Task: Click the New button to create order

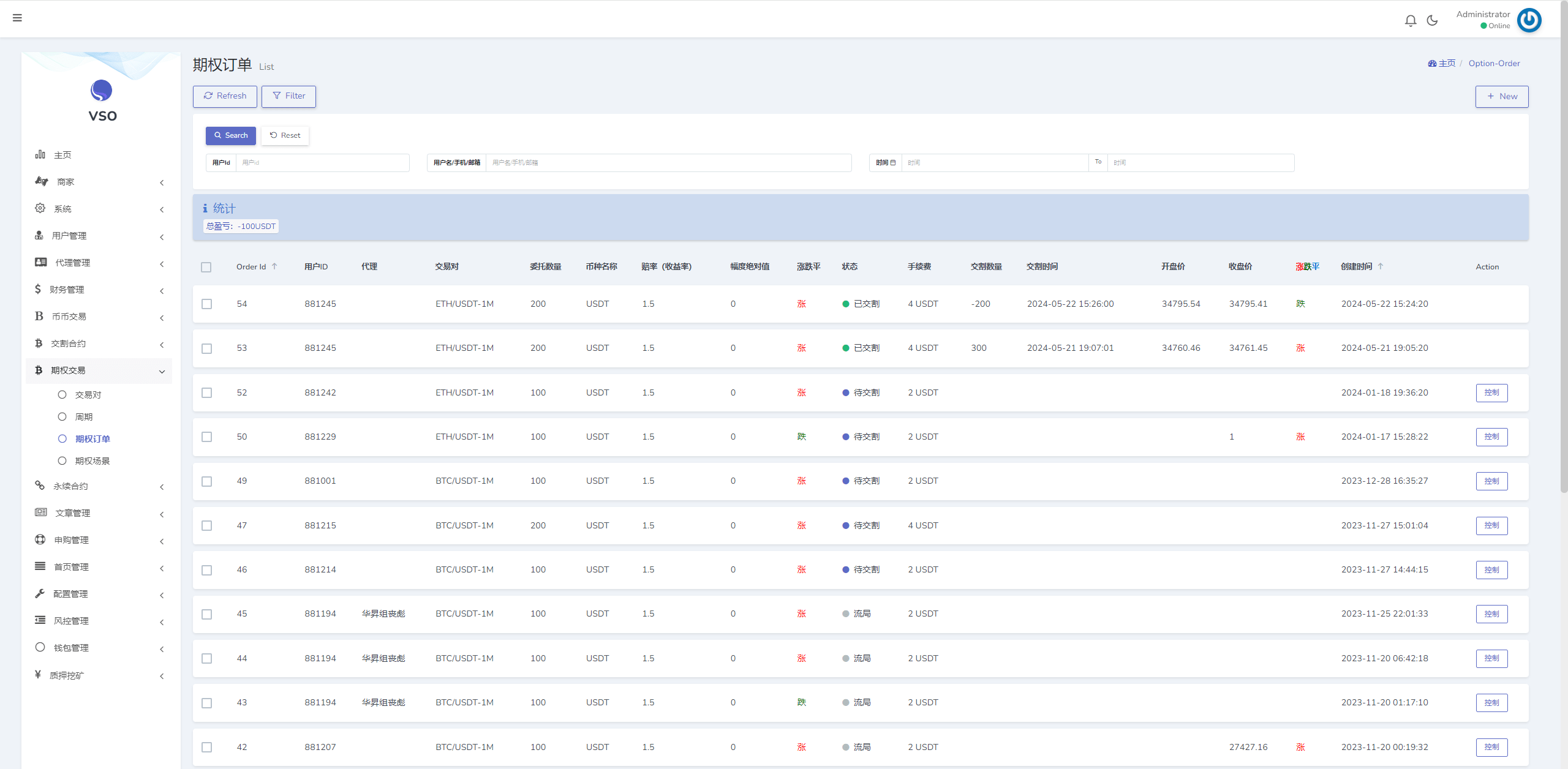Action: pyautogui.click(x=1501, y=96)
